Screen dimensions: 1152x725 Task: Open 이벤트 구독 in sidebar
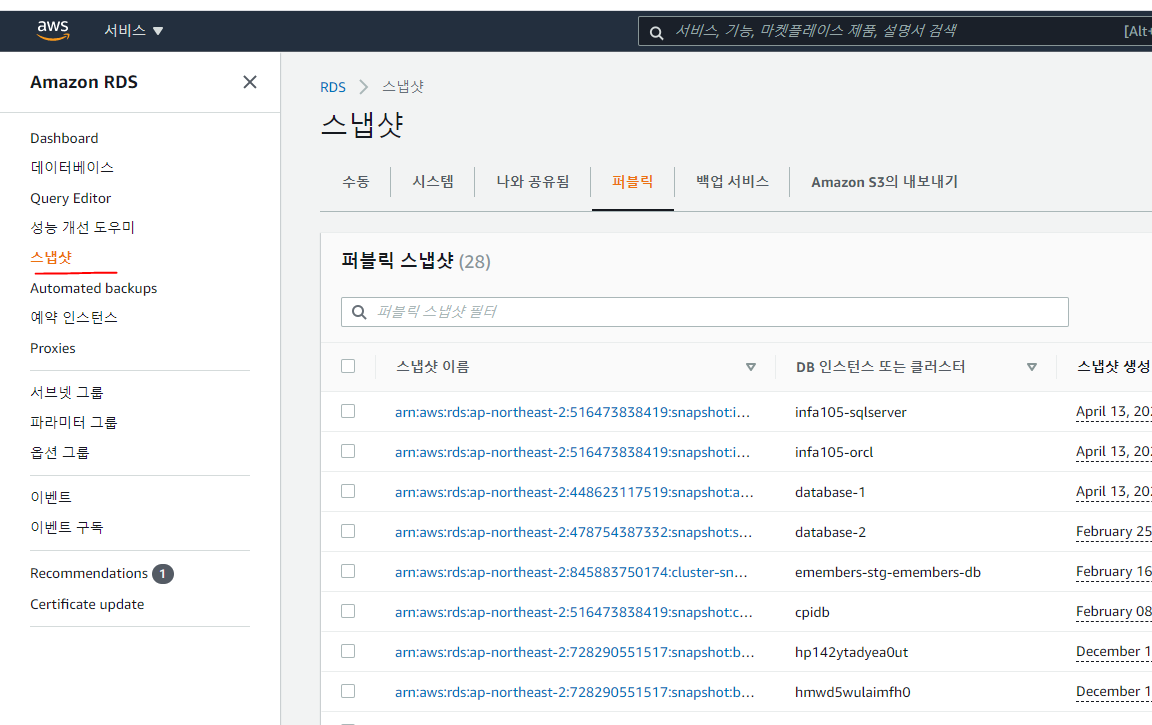(x=67, y=527)
